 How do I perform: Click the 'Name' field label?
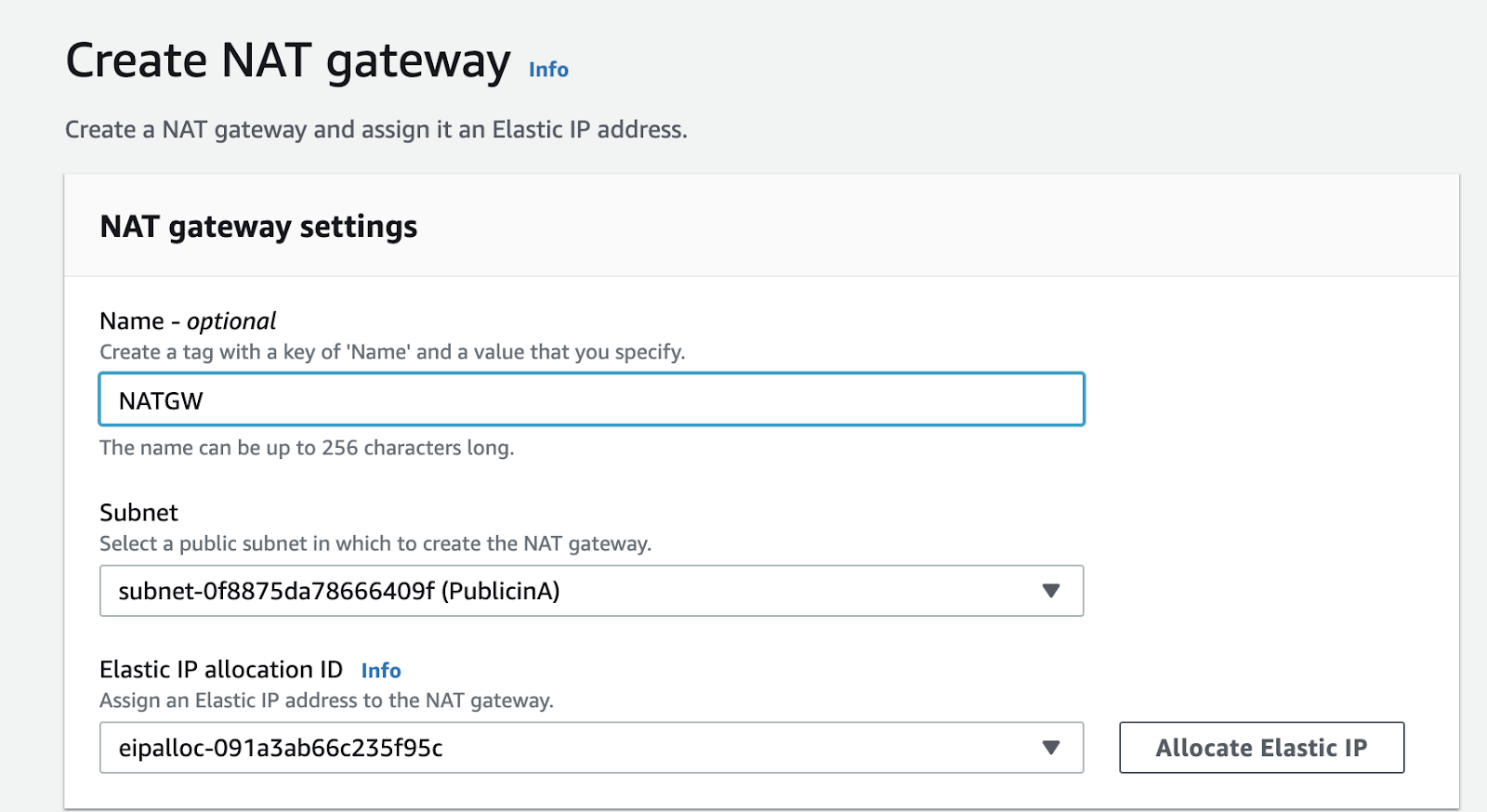click(x=132, y=321)
